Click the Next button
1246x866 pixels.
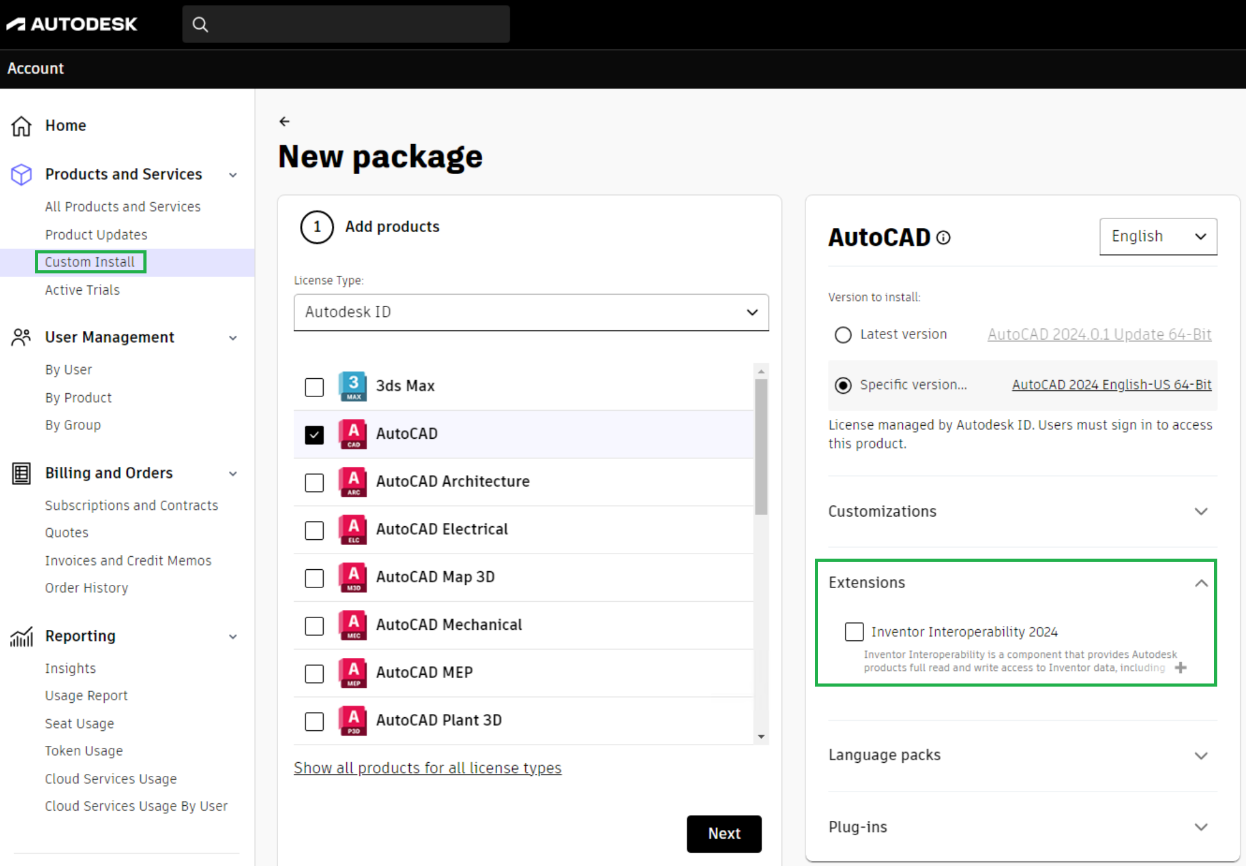(724, 834)
